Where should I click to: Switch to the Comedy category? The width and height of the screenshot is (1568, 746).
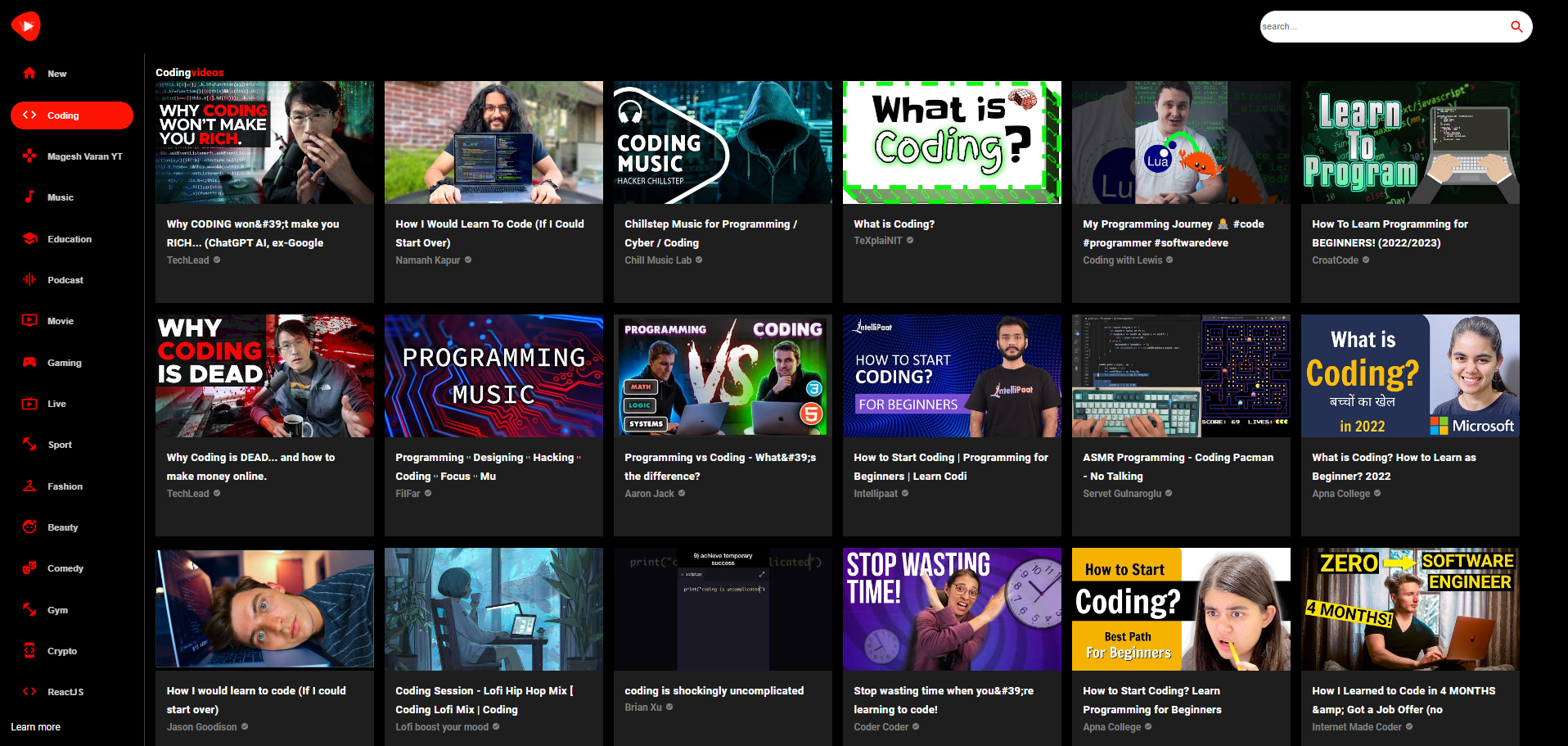point(65,568)
